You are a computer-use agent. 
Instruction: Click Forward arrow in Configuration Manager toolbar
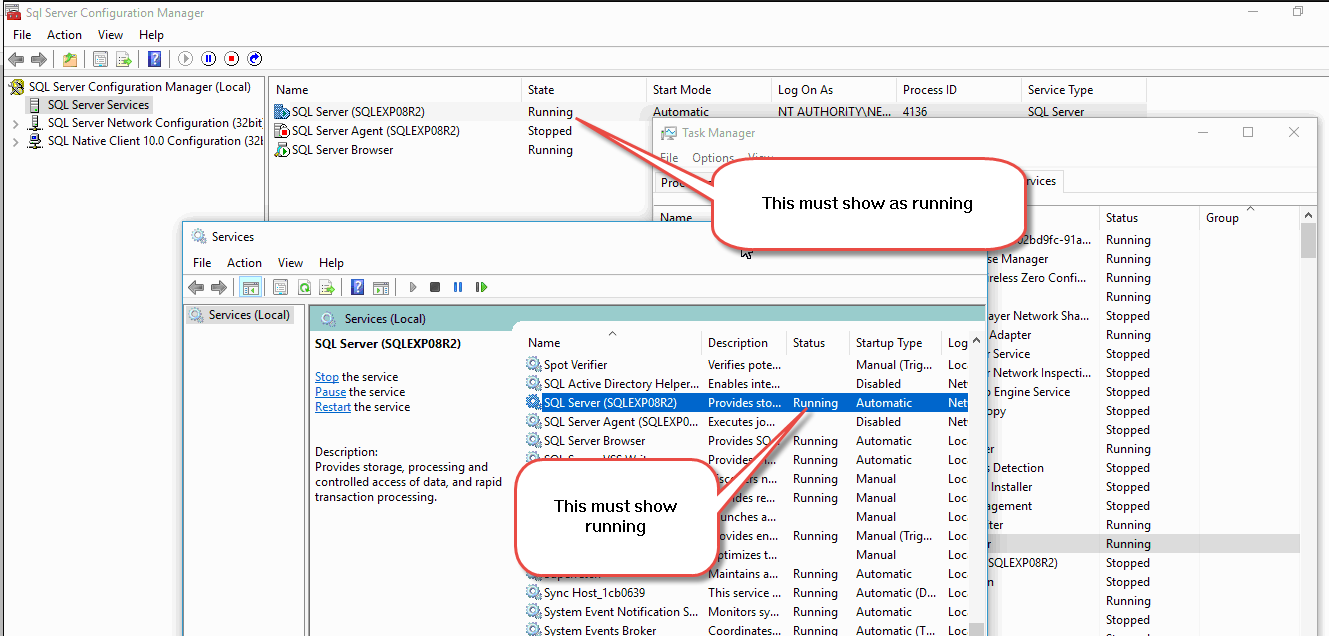[x=39, y=59]
